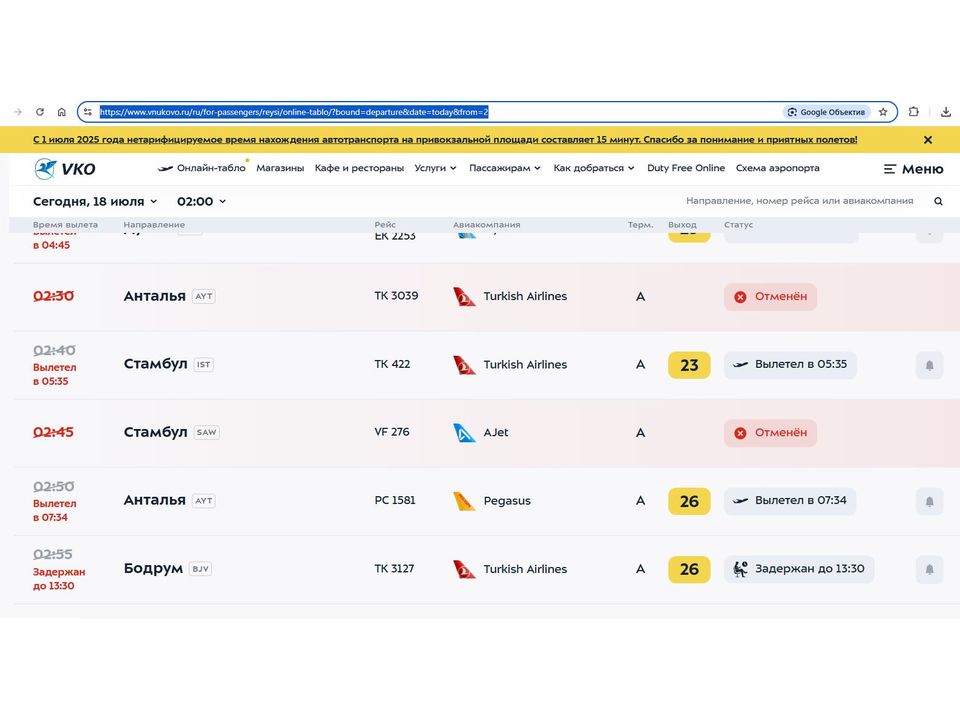
Task: Bookmark this page with the star icon
Action: (x=883, y=112)
